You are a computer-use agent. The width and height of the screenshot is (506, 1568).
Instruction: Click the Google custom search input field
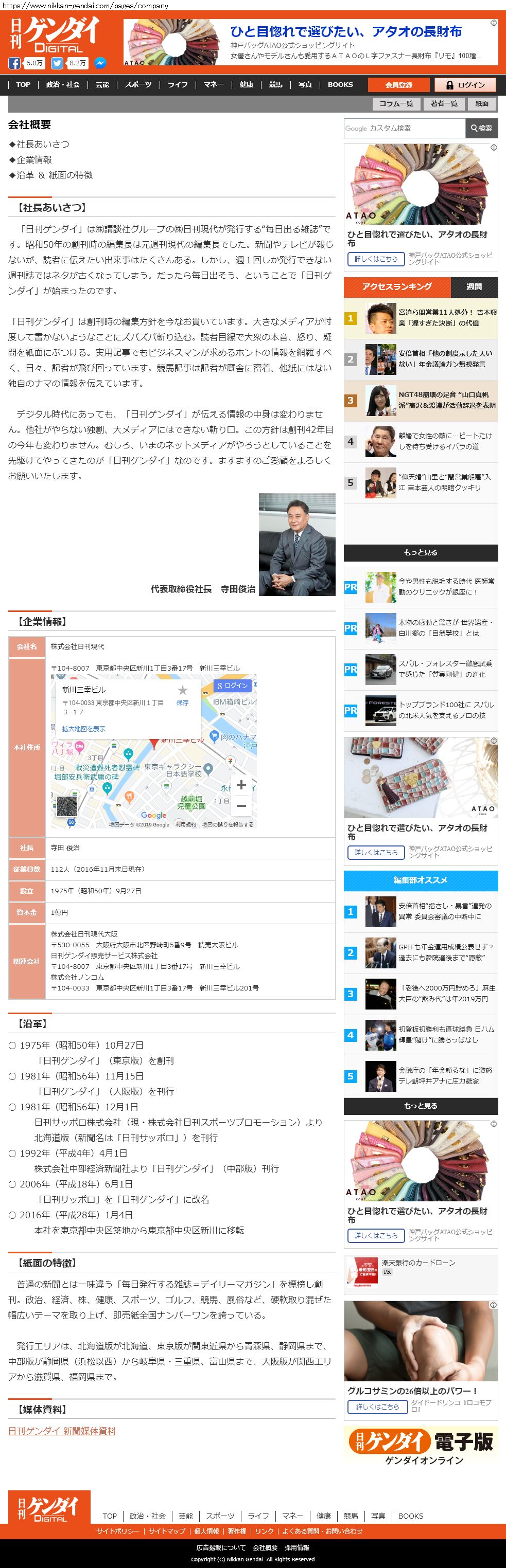pyautogui.click(x=404, y=129)
